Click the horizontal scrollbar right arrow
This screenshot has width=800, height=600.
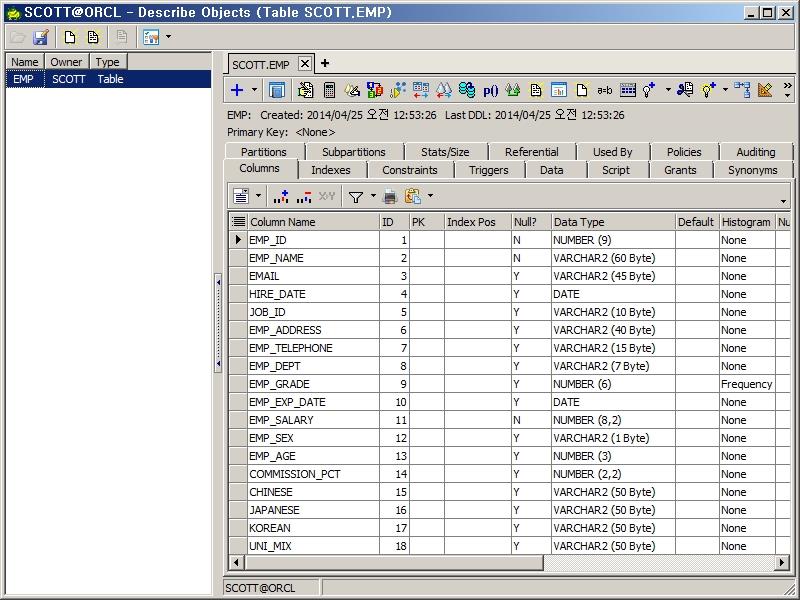[x=782, y=563]
